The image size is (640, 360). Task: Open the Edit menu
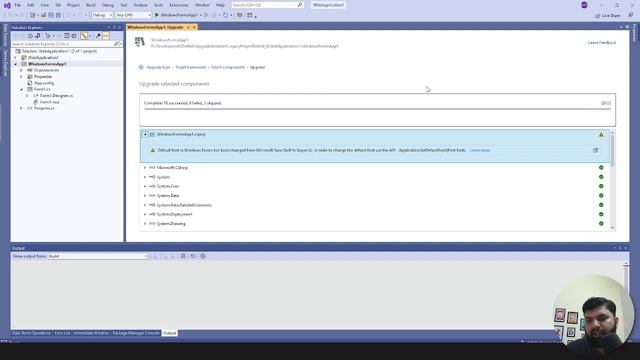[x=31, y=5]
